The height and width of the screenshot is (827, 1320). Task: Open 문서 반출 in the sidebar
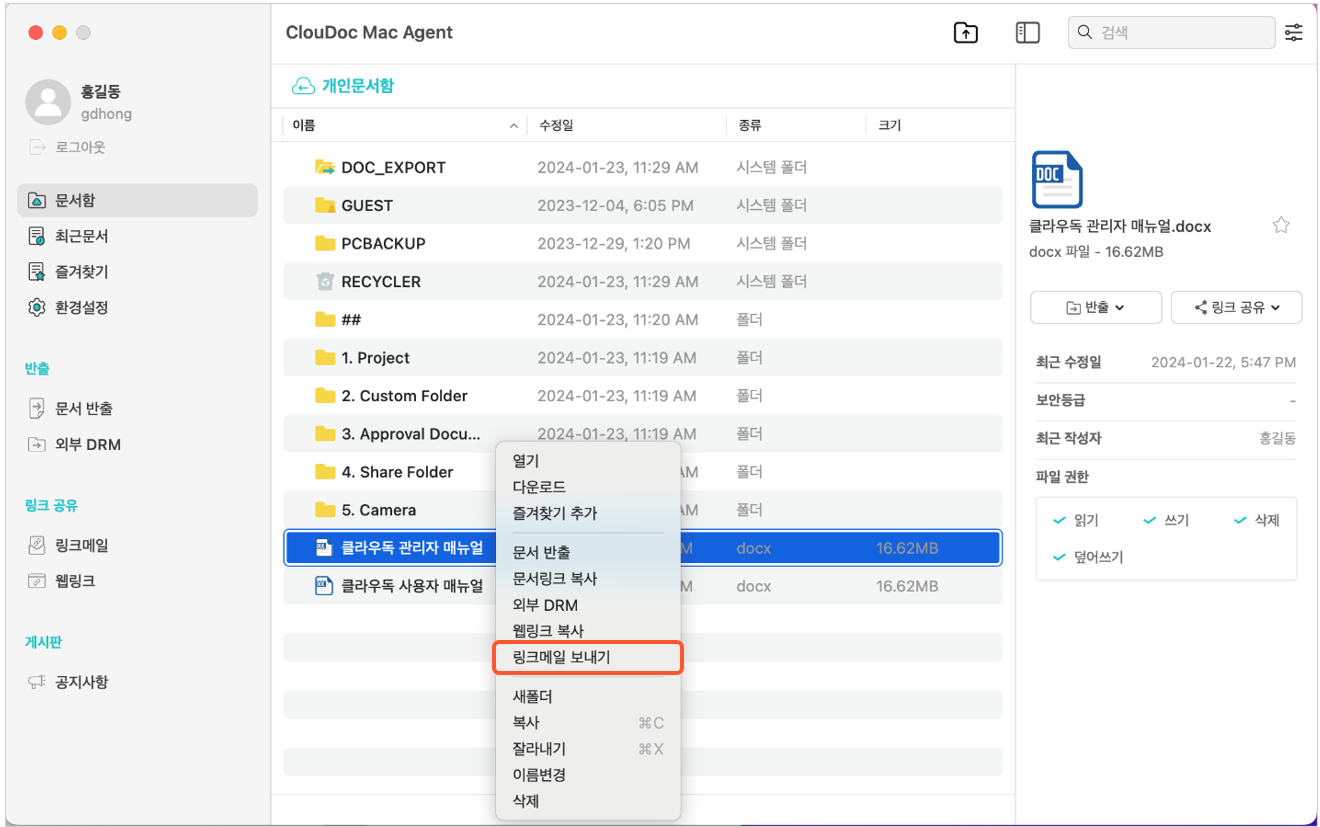70,408
